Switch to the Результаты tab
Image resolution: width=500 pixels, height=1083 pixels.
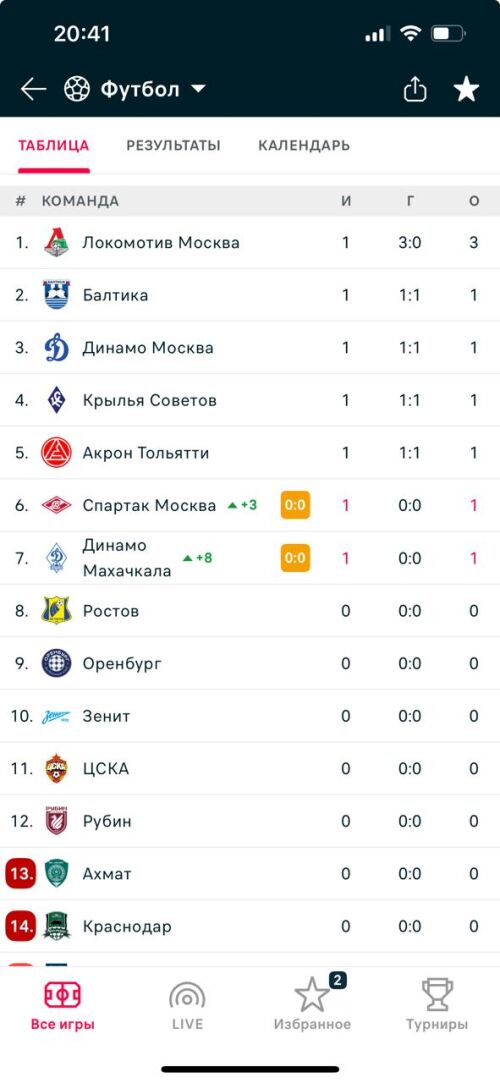173,146
